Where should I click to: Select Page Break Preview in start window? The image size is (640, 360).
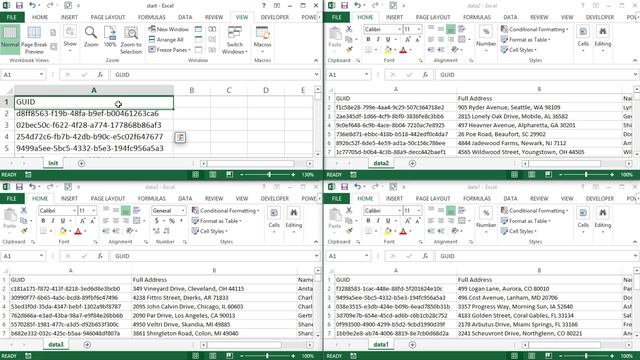[34, 40]
